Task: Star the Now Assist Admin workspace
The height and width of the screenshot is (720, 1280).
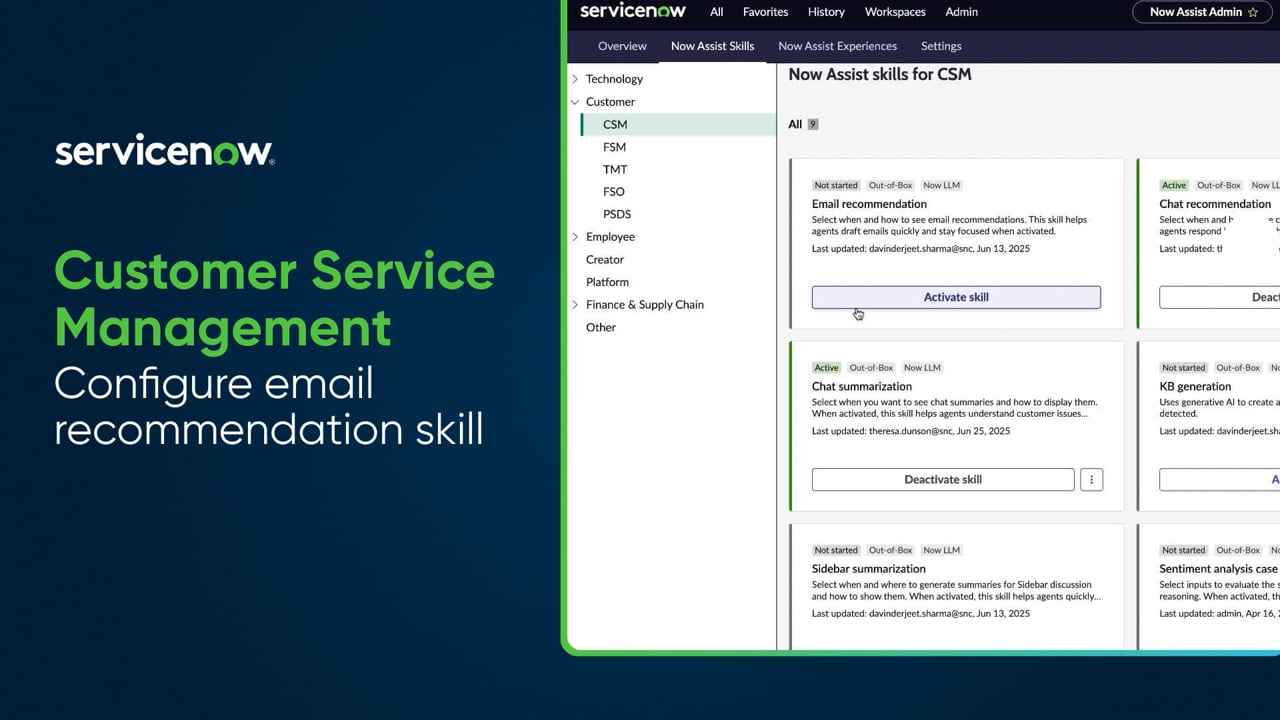Action: point(1253,12)
